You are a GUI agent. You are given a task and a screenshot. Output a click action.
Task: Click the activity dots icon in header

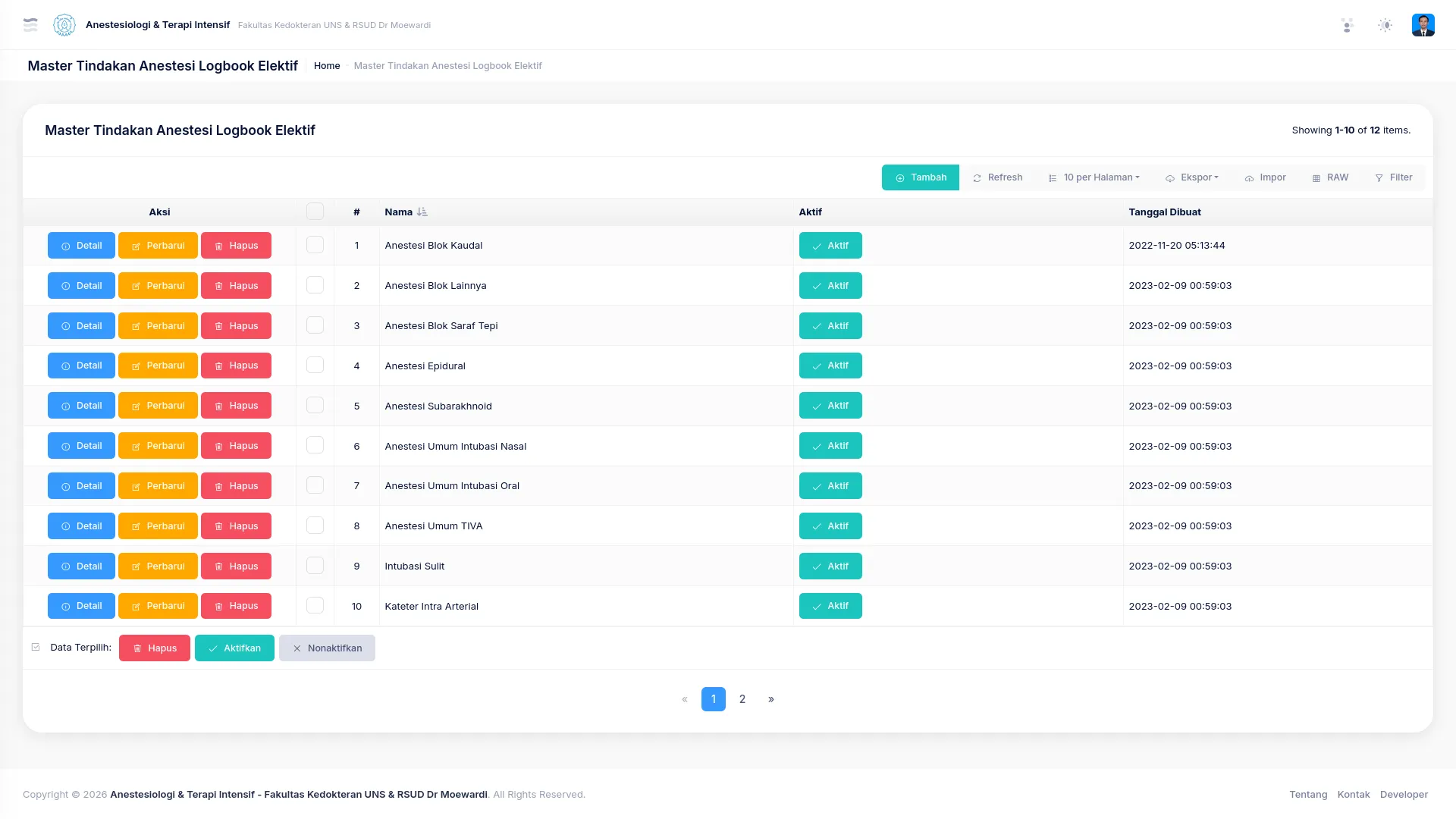coord(1347,25)
